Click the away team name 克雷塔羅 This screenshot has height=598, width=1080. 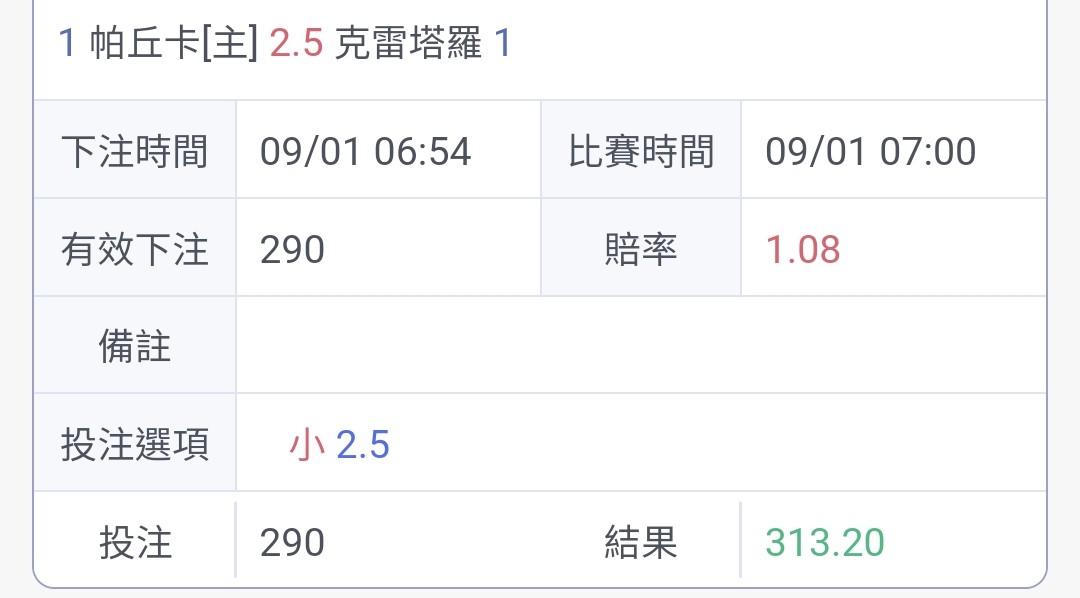point(408,45)
